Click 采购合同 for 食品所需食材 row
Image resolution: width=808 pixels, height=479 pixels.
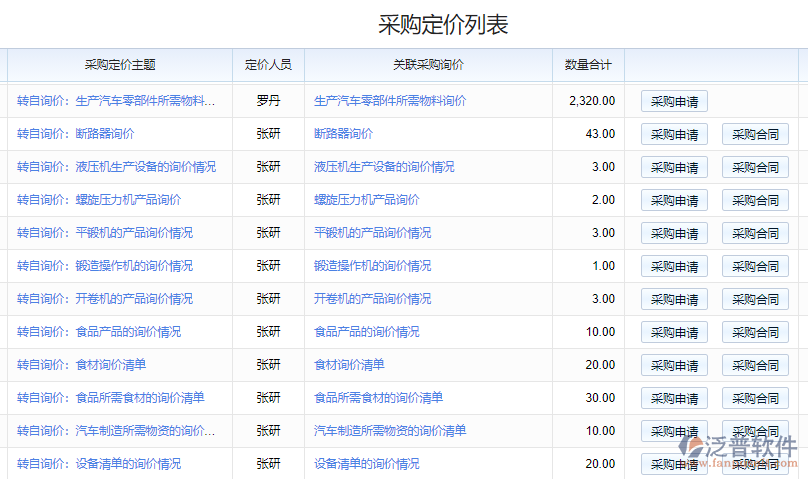pyautogui.click(x=755, y=398)
